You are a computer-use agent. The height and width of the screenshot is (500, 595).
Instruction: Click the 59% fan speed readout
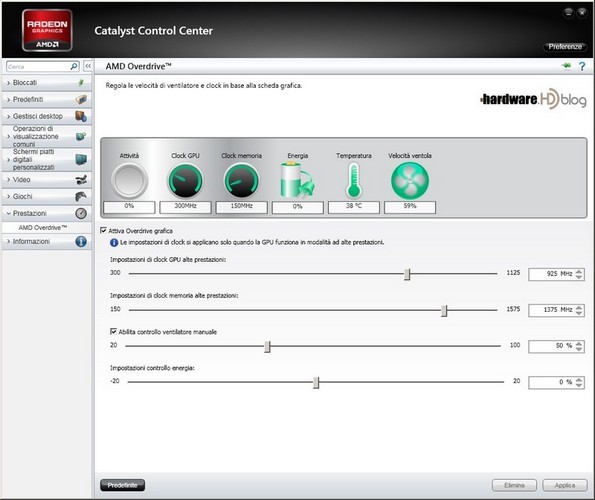(410, 207)
